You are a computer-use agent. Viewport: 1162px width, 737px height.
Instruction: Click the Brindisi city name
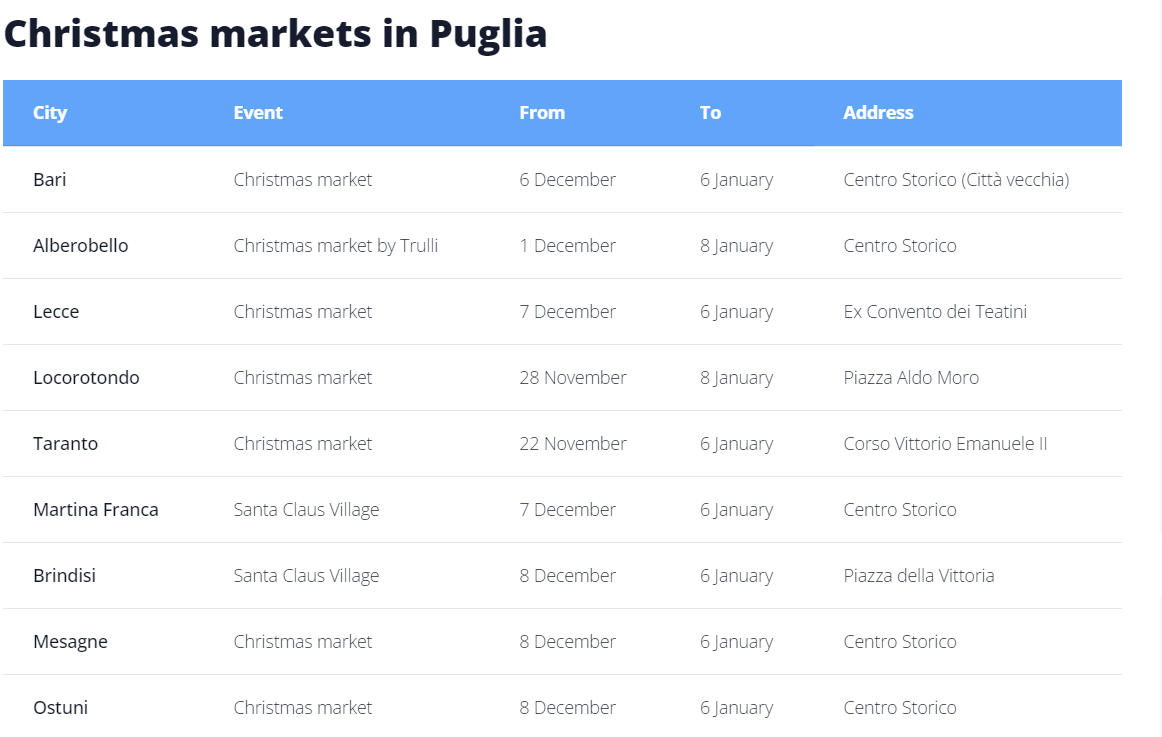click(x=64, y=576)
